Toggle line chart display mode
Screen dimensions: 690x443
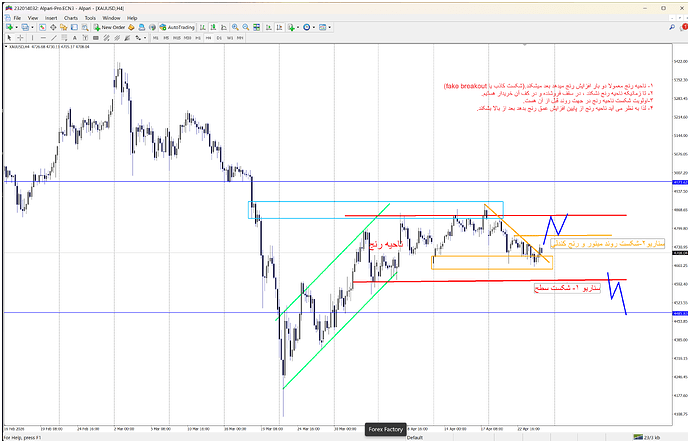click(224, 27)
